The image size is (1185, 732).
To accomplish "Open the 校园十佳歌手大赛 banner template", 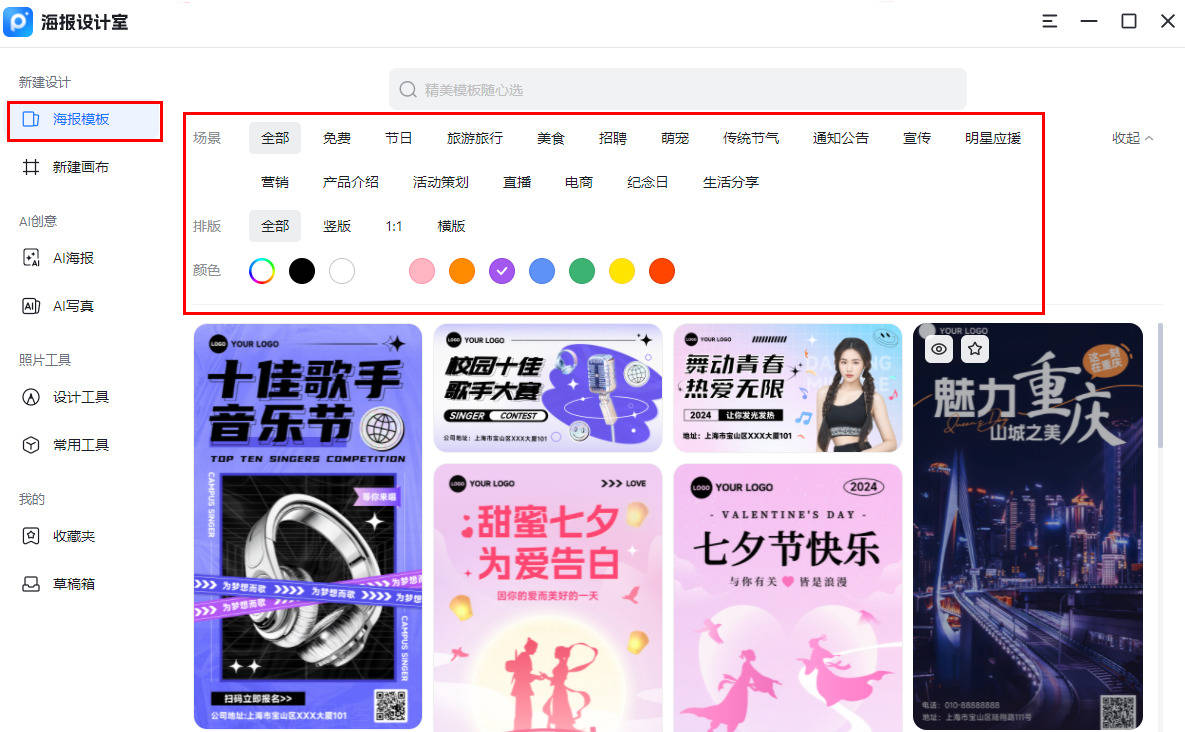I will point(548,388).
